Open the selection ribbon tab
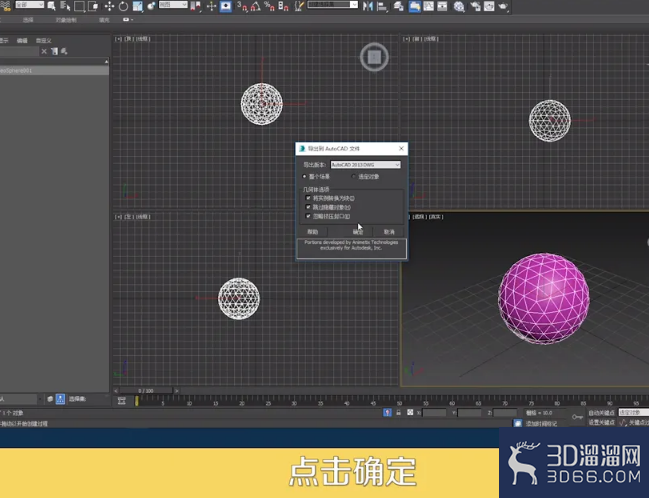Screen dimensions: 649x498 (x=28, y=20)
